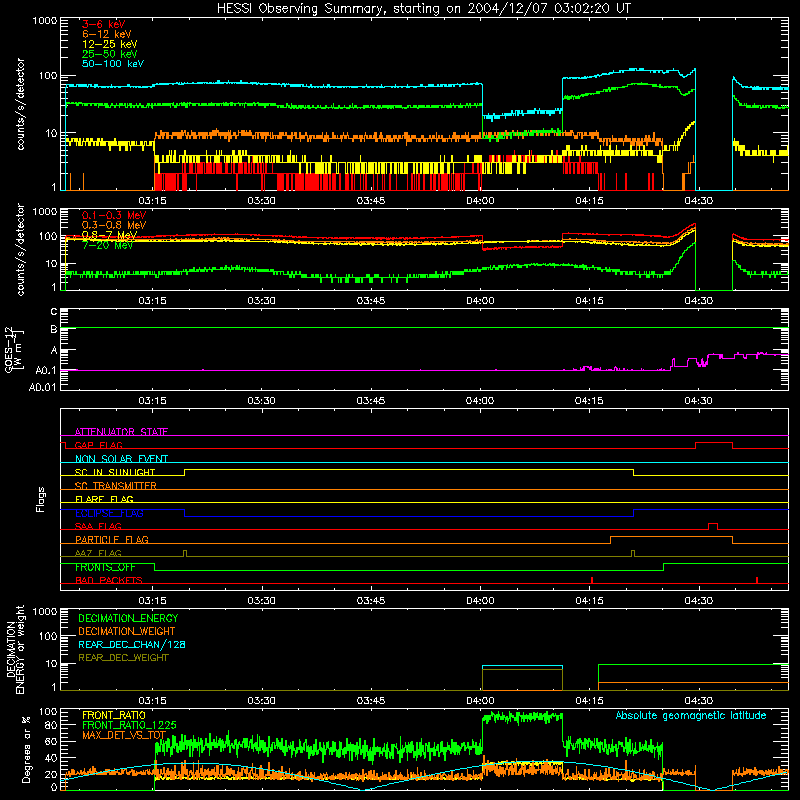Click the FLARE_FLAG label
The width and height of the screenshot is (800, 800).
tap(104, 499)
